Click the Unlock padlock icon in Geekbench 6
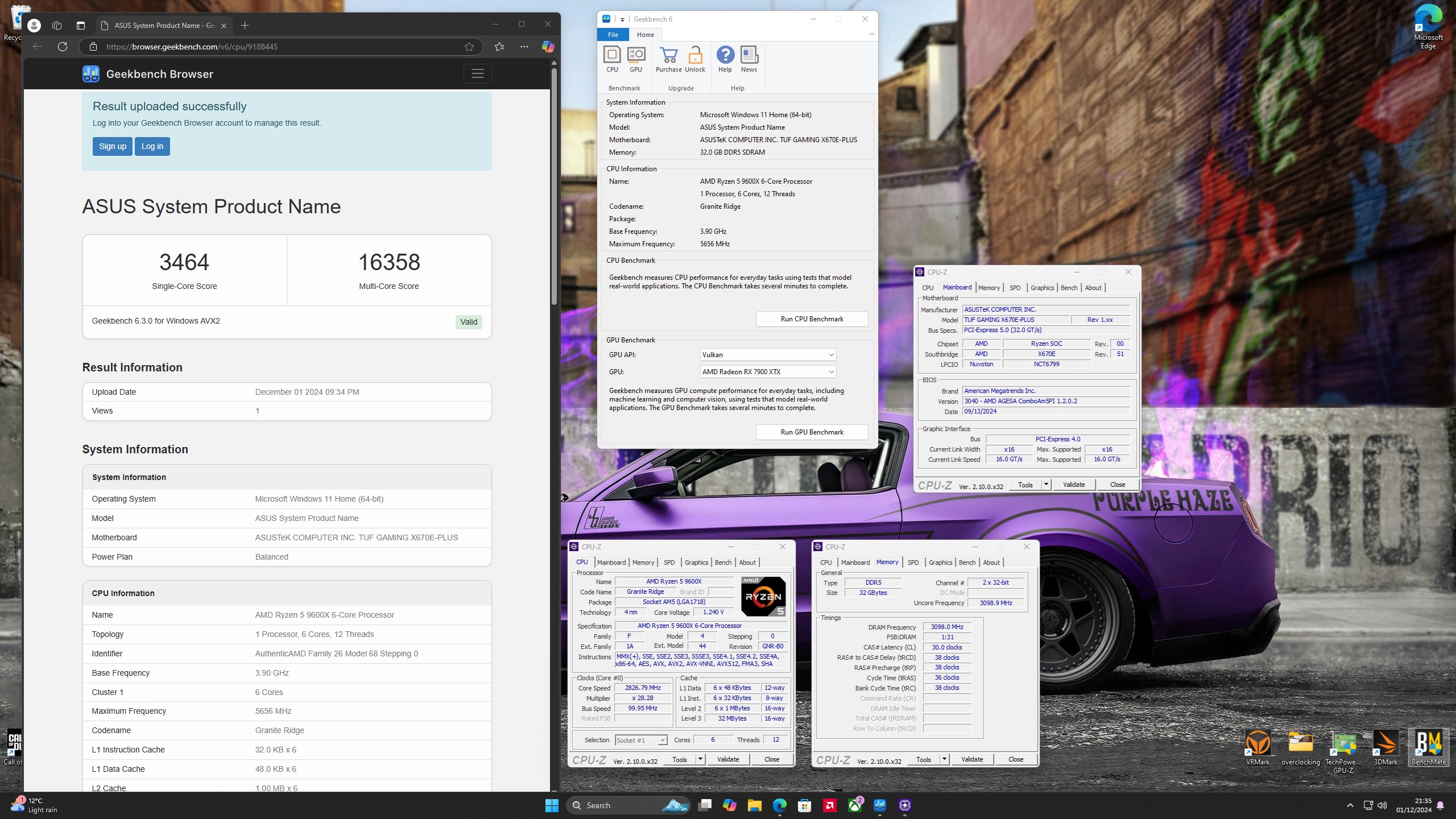Image resolution: width=1456 pixels, height=819 pixels. tap(694, 60)
